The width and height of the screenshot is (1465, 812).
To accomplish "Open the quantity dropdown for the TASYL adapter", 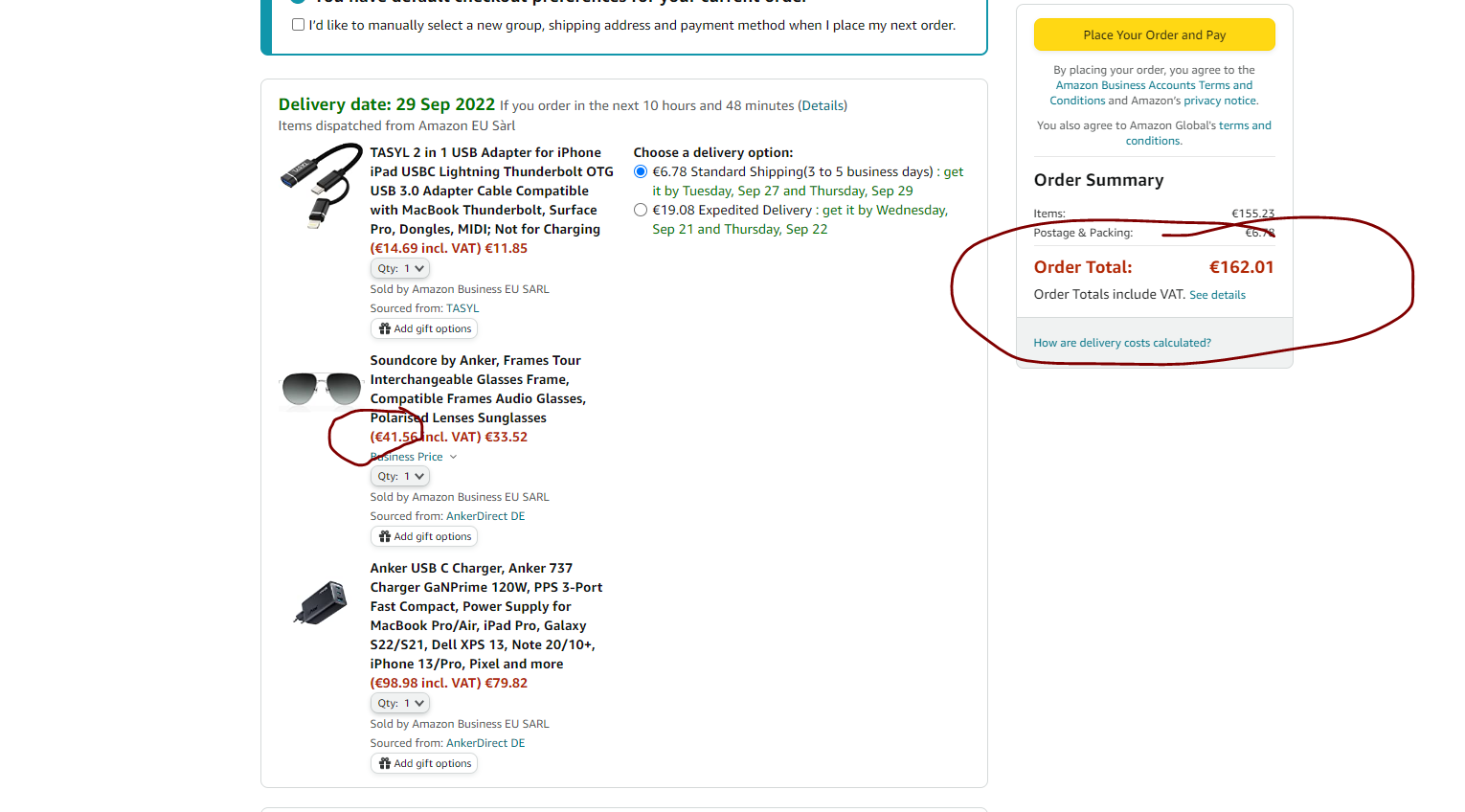I will [x=400, y=269].
